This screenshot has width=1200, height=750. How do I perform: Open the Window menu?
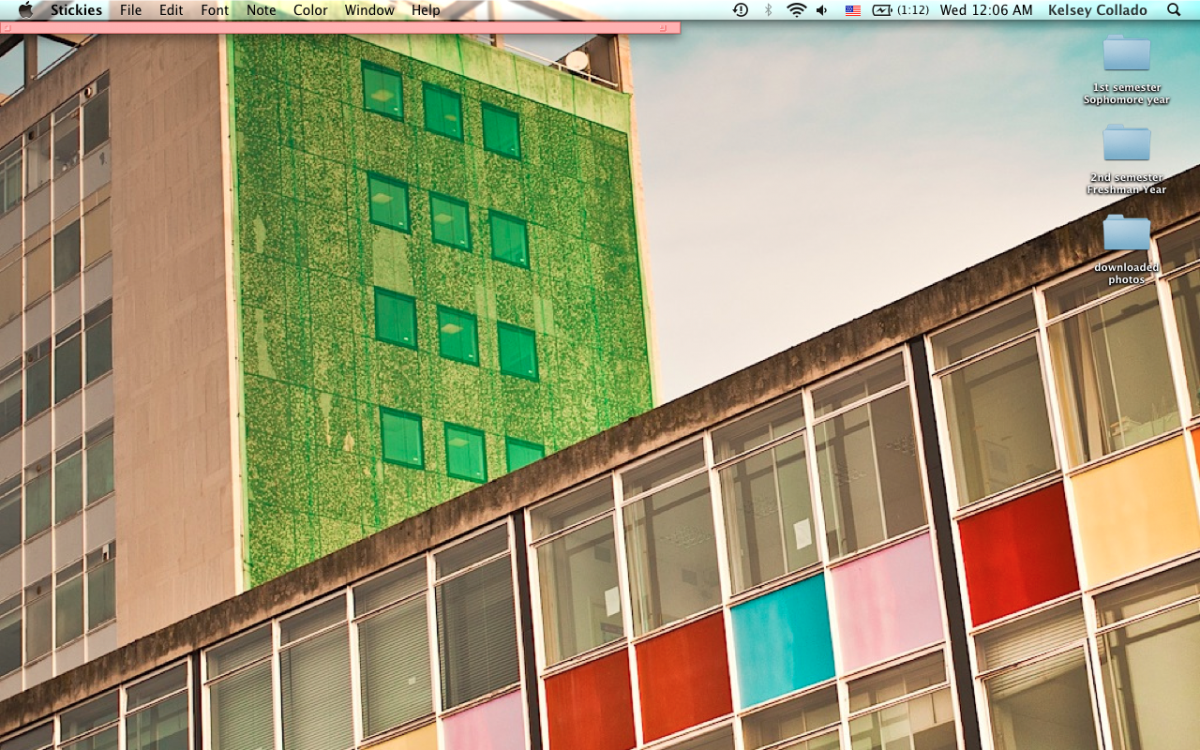[369, 10]
